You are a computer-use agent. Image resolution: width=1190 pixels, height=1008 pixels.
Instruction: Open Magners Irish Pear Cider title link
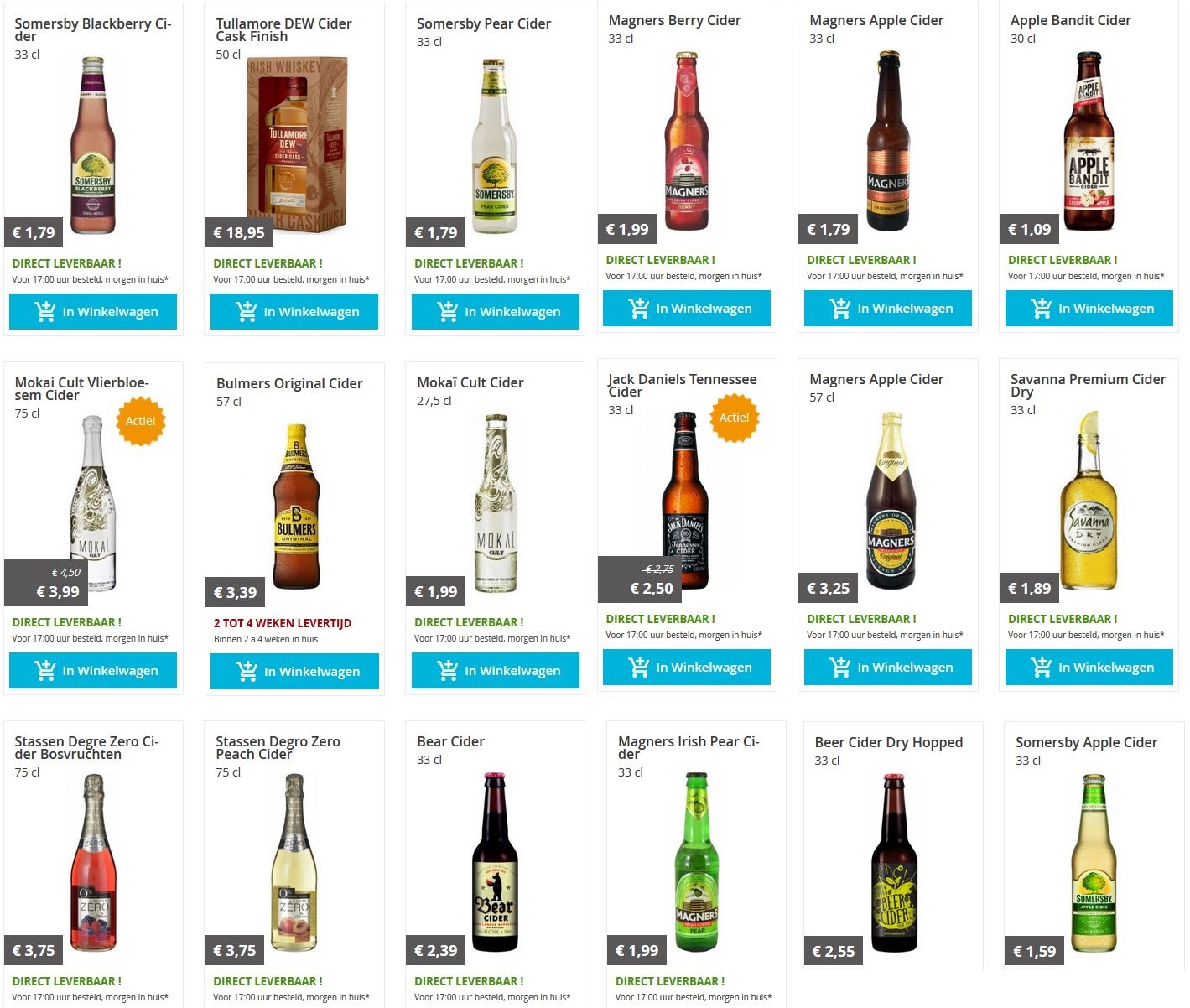coord(689,748)
